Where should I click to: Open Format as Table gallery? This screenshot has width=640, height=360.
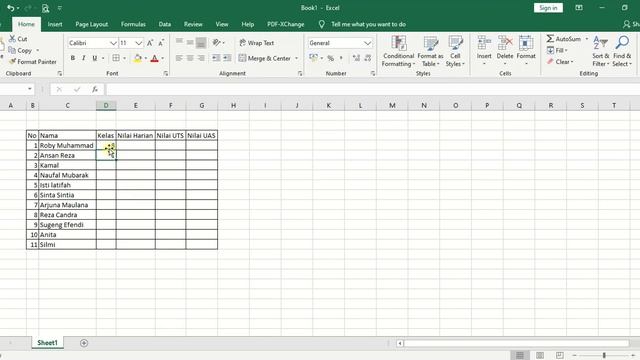[430, 51]
